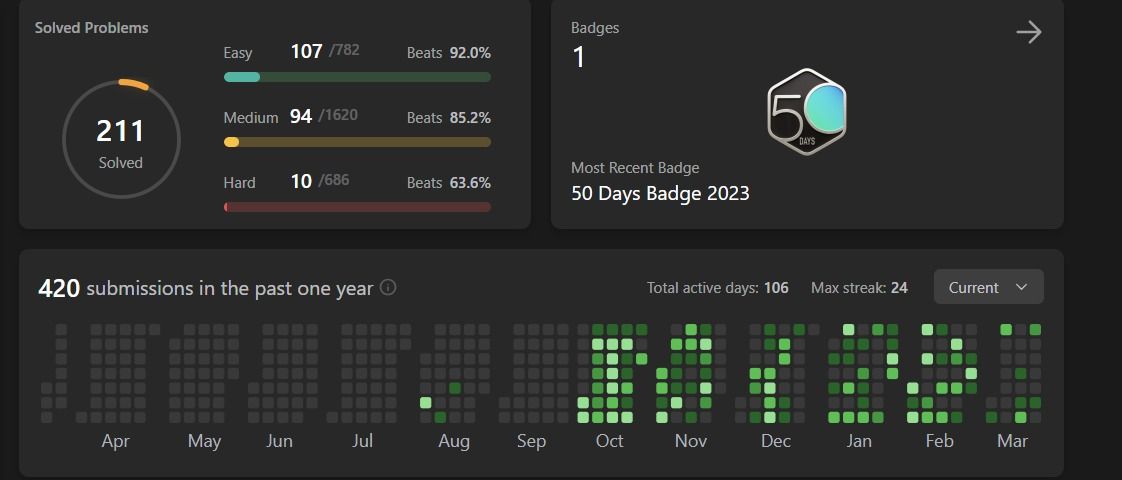The width and height of the screenshot is (1122, 480).
Task: Click the Jan month label in heatmap
Action: coord(858,441)
